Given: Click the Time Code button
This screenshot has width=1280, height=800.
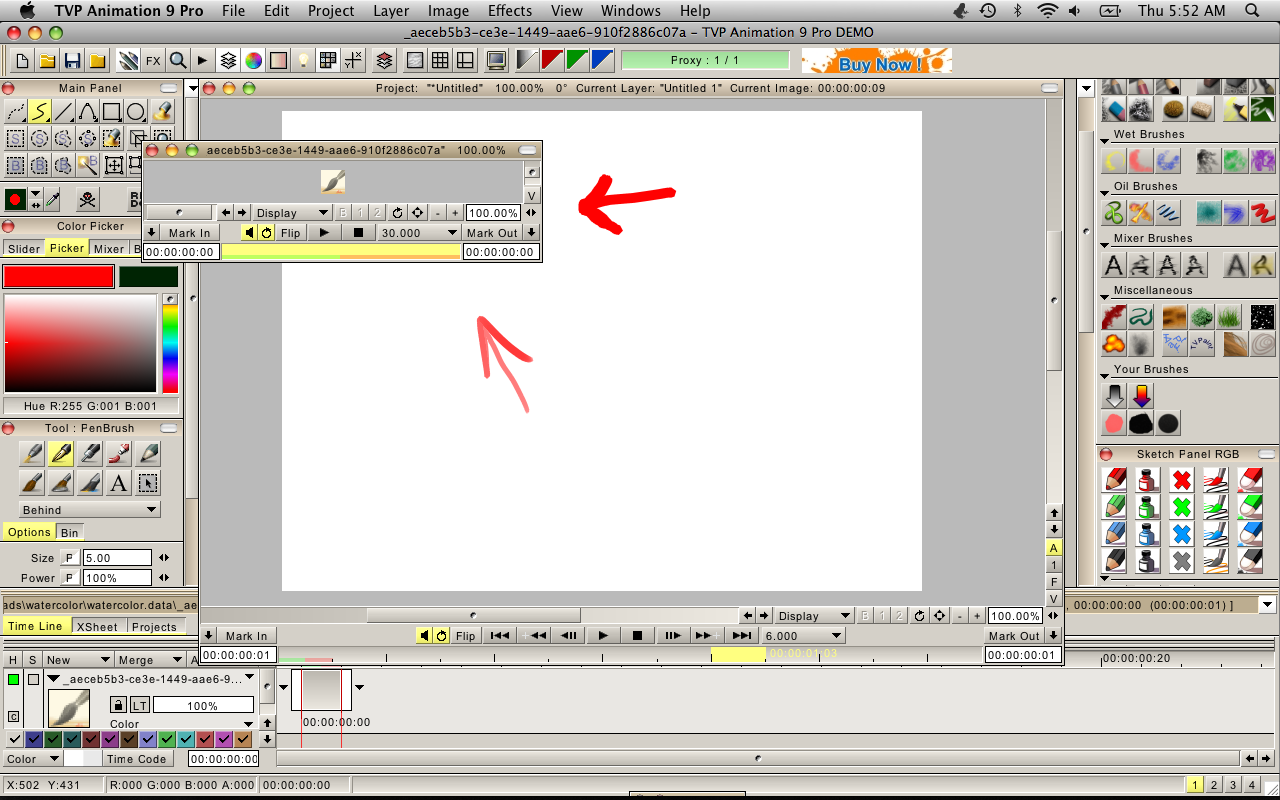Looking at the screenshot, I should click(x=136, y=759).
